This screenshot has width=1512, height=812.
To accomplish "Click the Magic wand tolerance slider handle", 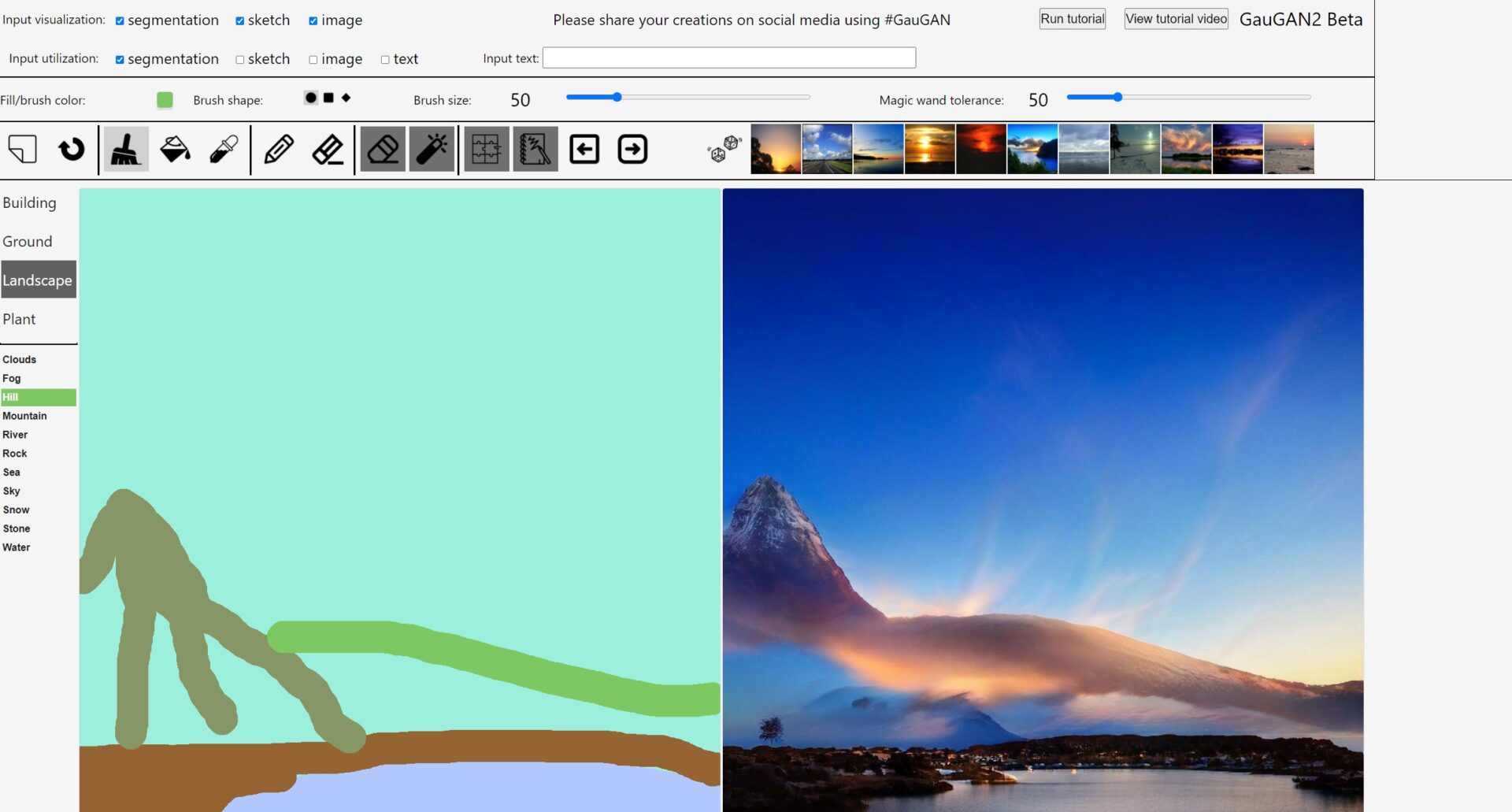I will tap(1117, 97).
